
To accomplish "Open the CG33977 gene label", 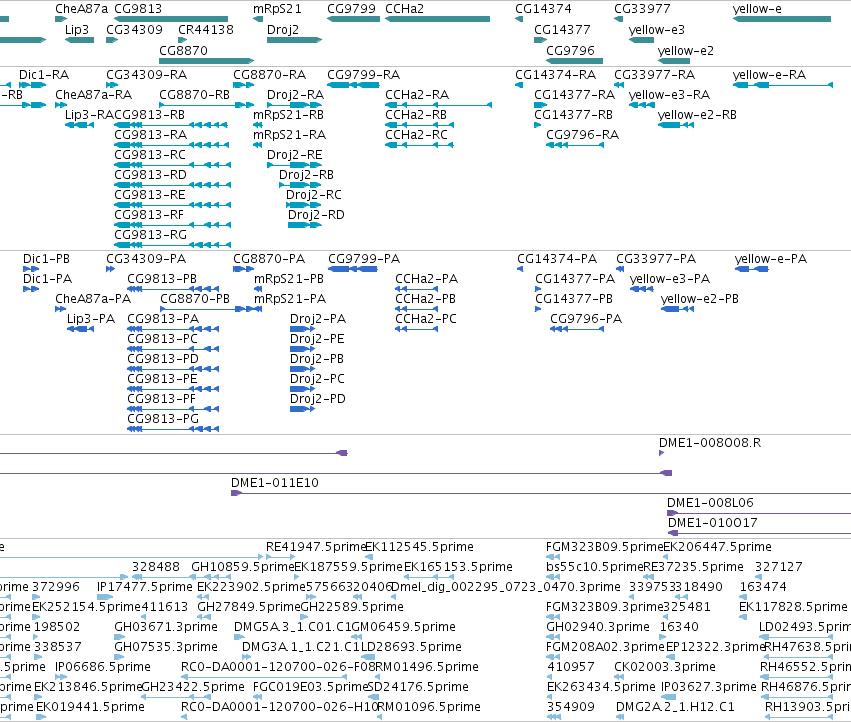I will [642, 9].
